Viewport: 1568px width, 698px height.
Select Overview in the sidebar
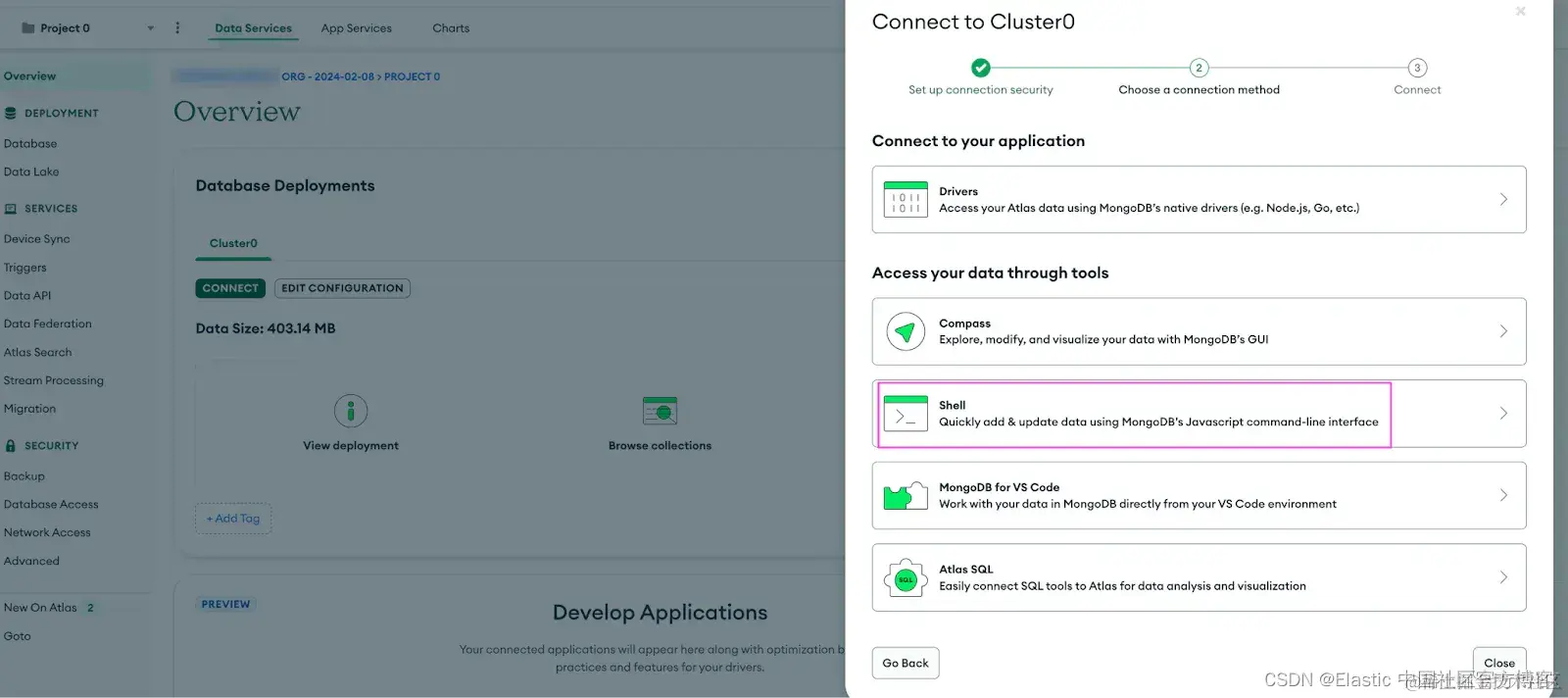[29, 76]
